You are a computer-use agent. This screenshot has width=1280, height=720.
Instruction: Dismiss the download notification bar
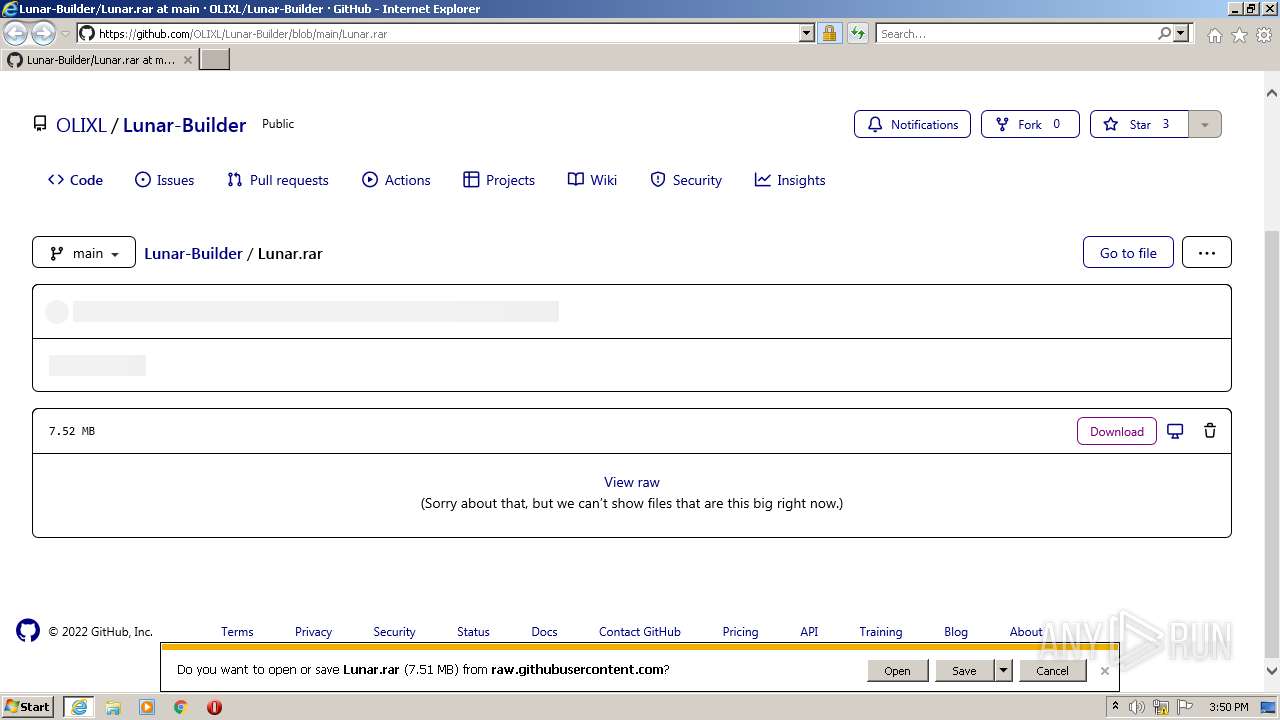click(1104, 671)
